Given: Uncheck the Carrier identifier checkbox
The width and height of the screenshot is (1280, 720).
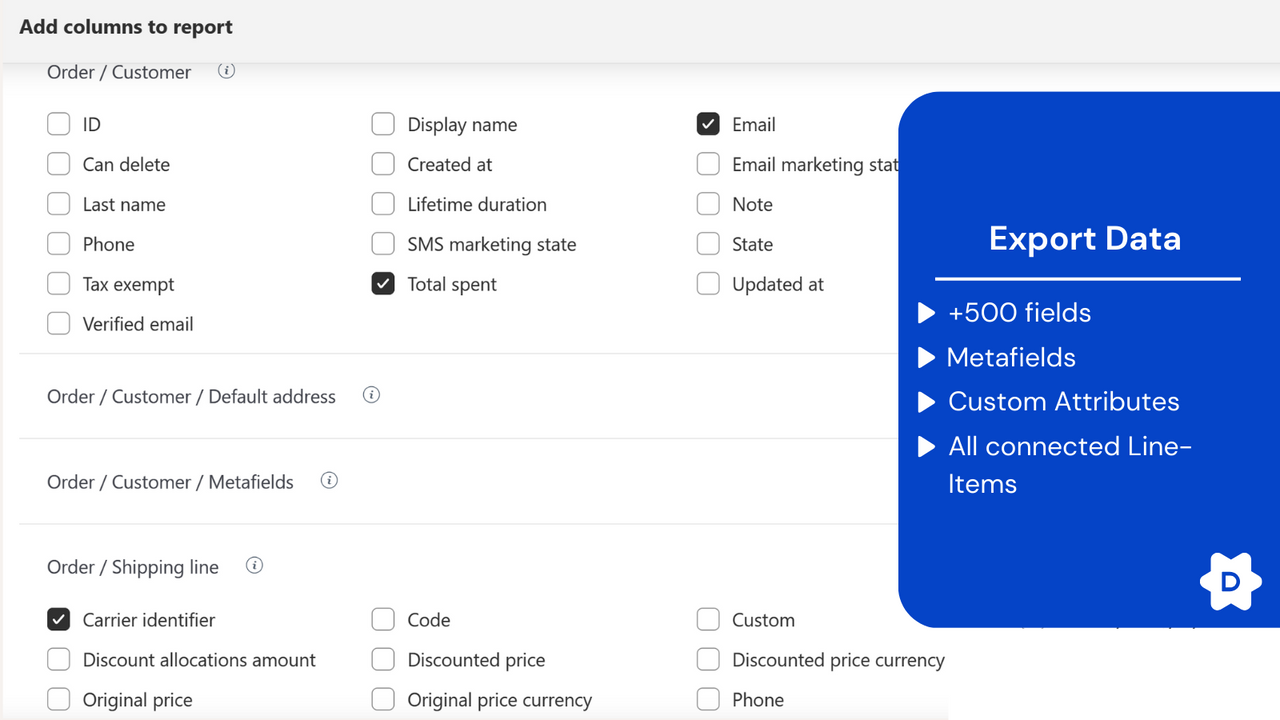Looking at the screenshot, I should (x=58, y=619).
